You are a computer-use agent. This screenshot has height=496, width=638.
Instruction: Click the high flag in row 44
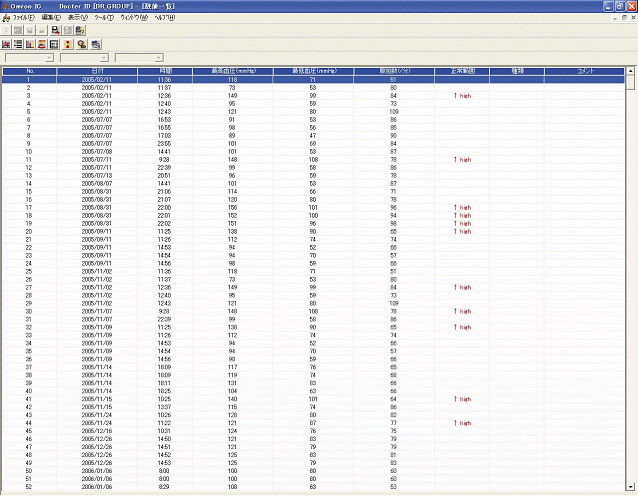pos(462,423)
